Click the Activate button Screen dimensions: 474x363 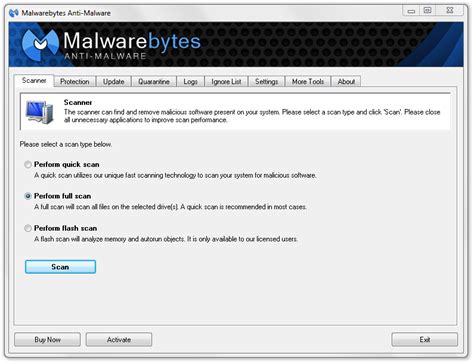(119, 340)
